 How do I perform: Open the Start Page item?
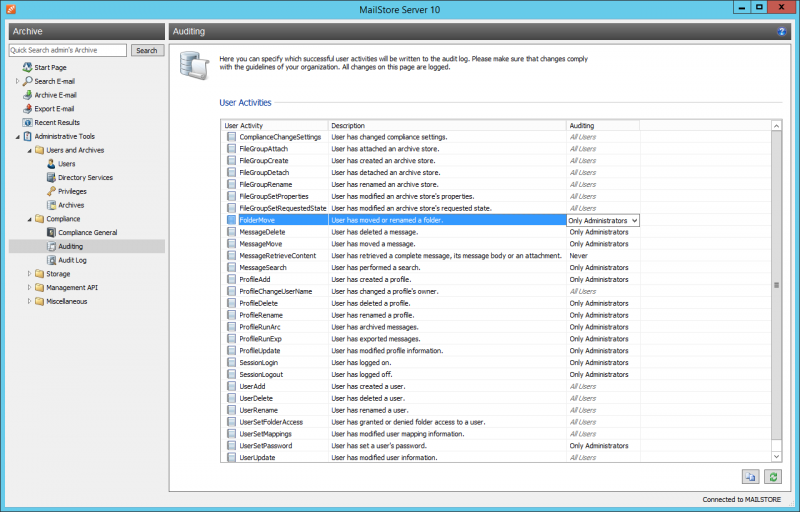coord(50,67)
